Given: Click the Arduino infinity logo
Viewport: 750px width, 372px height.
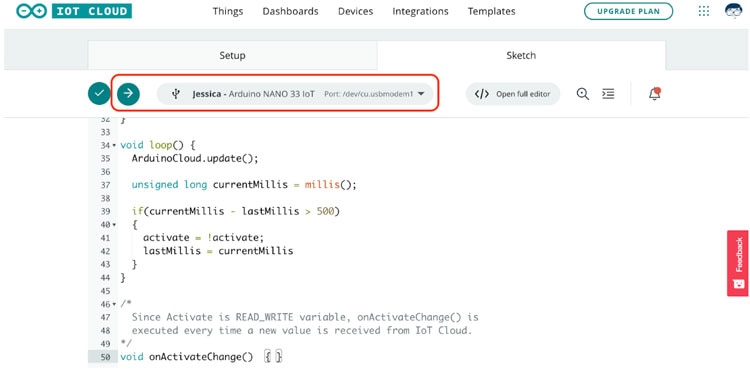Looking at the screenshot, I should (32, 11).
